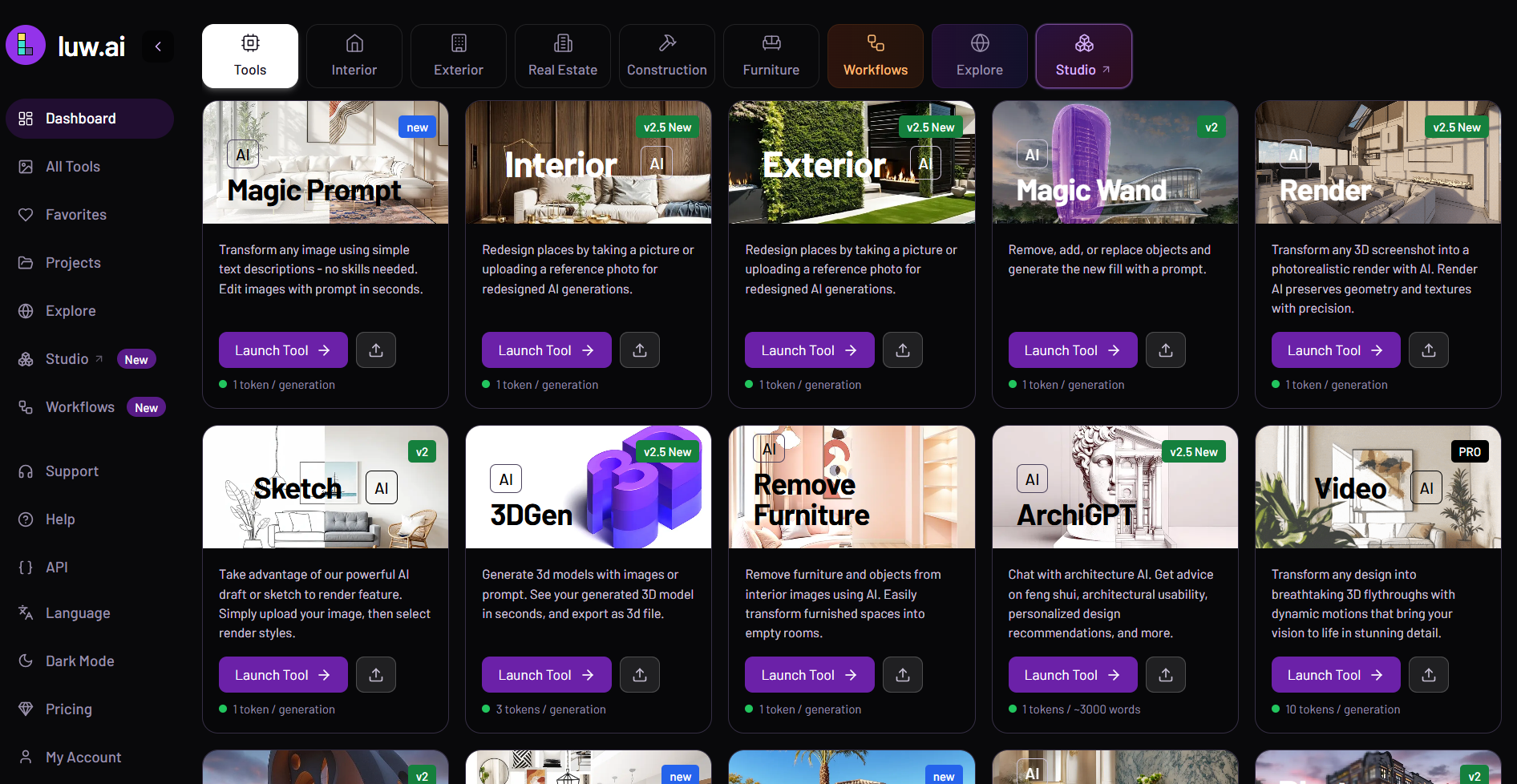This screenshot has width=1517, height=784.
Task: Switch to the Interior tab
Action: [x=354, y=56]
